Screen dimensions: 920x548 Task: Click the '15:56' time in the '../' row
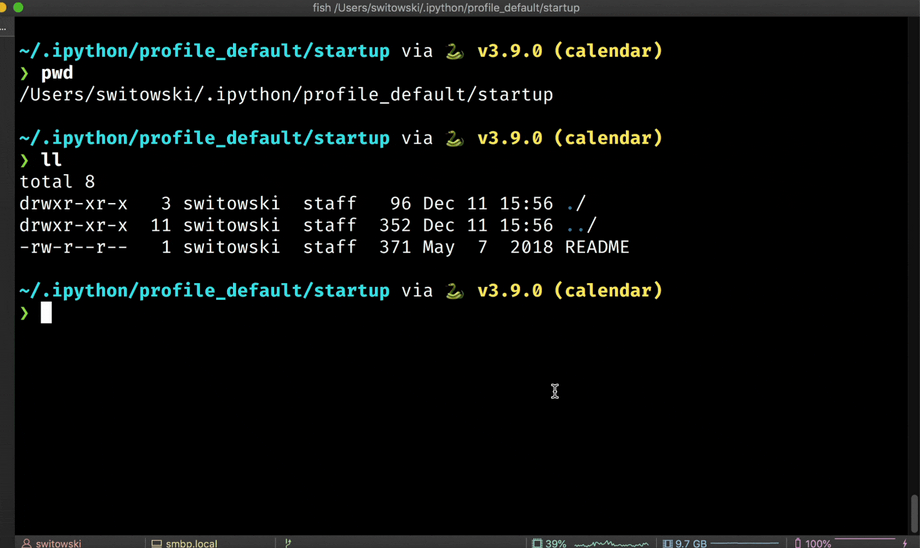[526, 225]
